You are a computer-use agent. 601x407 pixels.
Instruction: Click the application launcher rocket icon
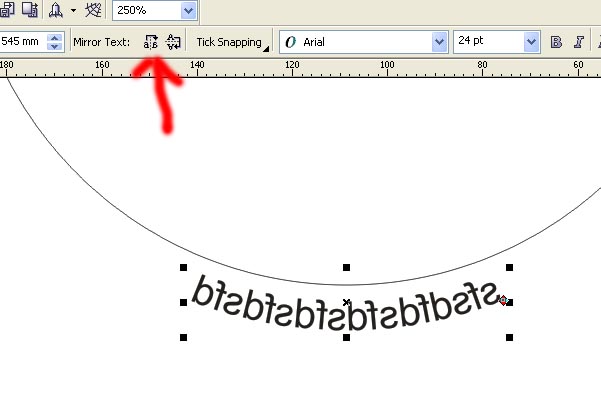coord(56,10)
